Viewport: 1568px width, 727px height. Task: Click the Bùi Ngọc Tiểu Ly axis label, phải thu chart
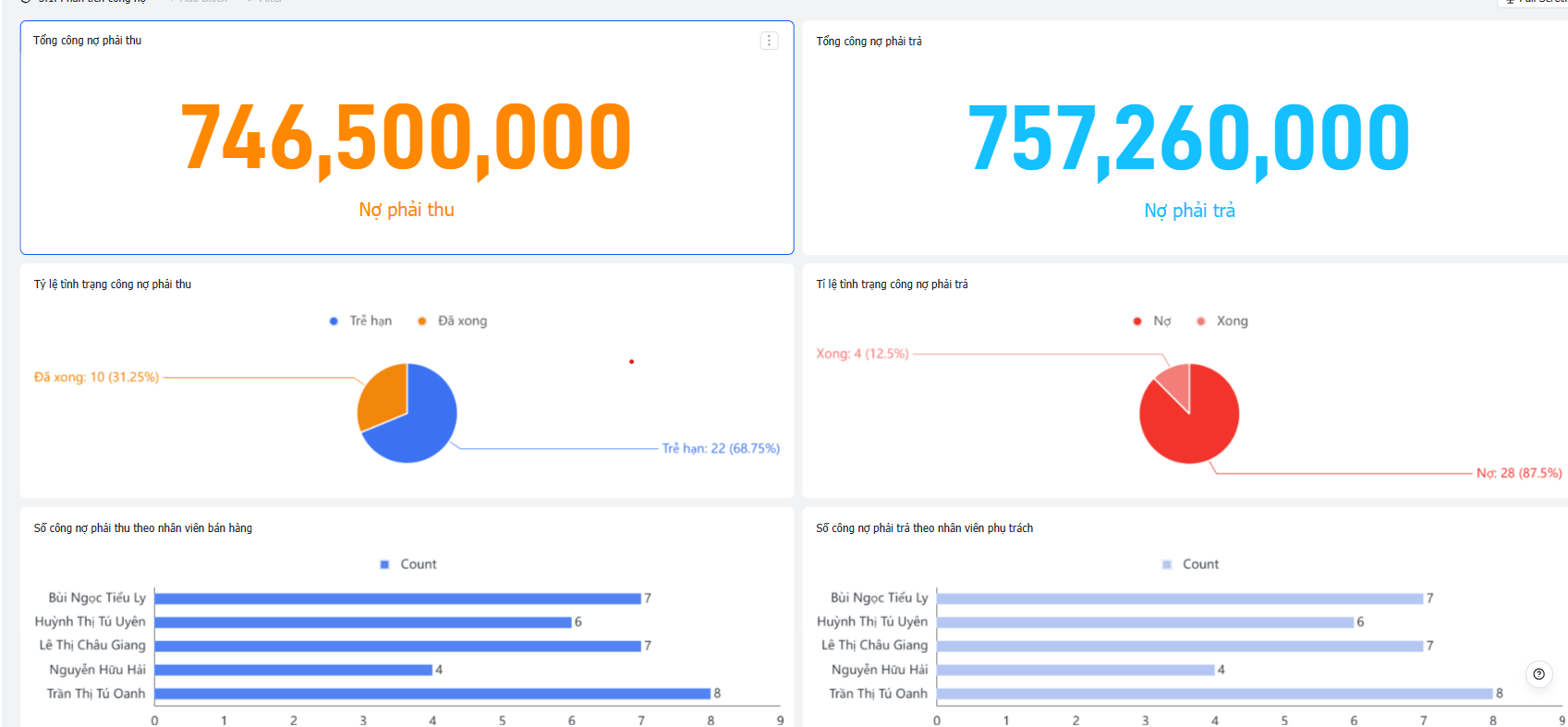(x=97, y=599)
